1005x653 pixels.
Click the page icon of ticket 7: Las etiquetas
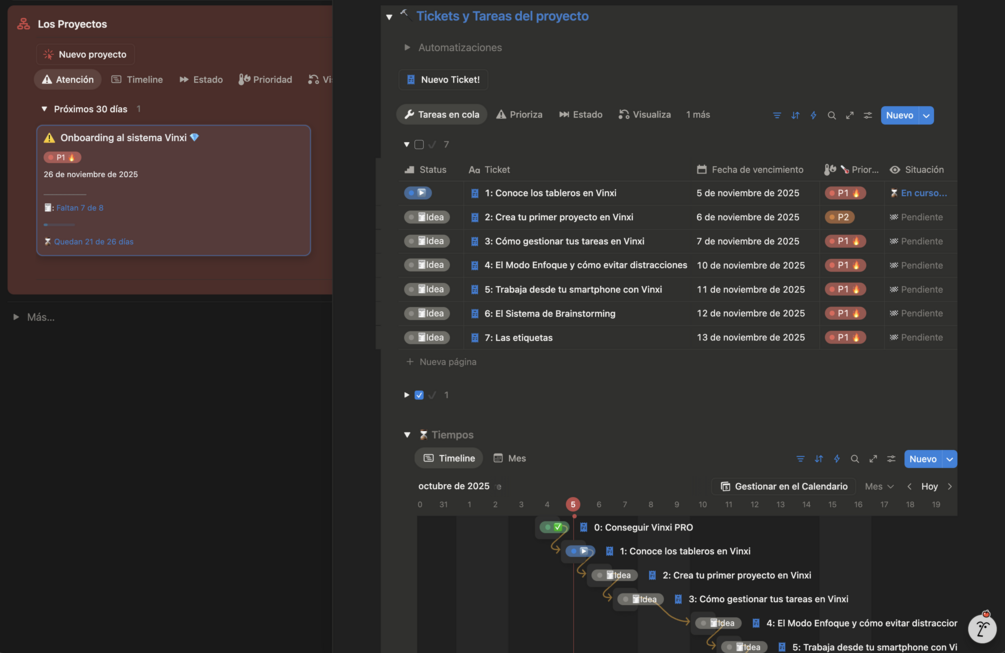pyautogui.click(x=474, y=338)
